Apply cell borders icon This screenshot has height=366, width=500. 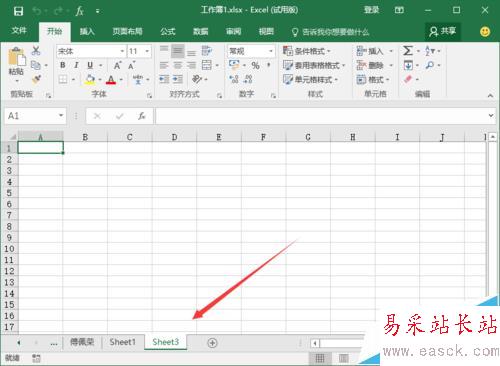[63, 79]
